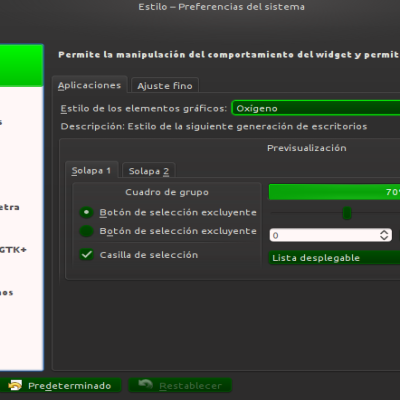Image resolution: width=400 pixels, height=400 pixels.
Task: Select the highlighted green sidebar entry
Action: pos(21,65)
